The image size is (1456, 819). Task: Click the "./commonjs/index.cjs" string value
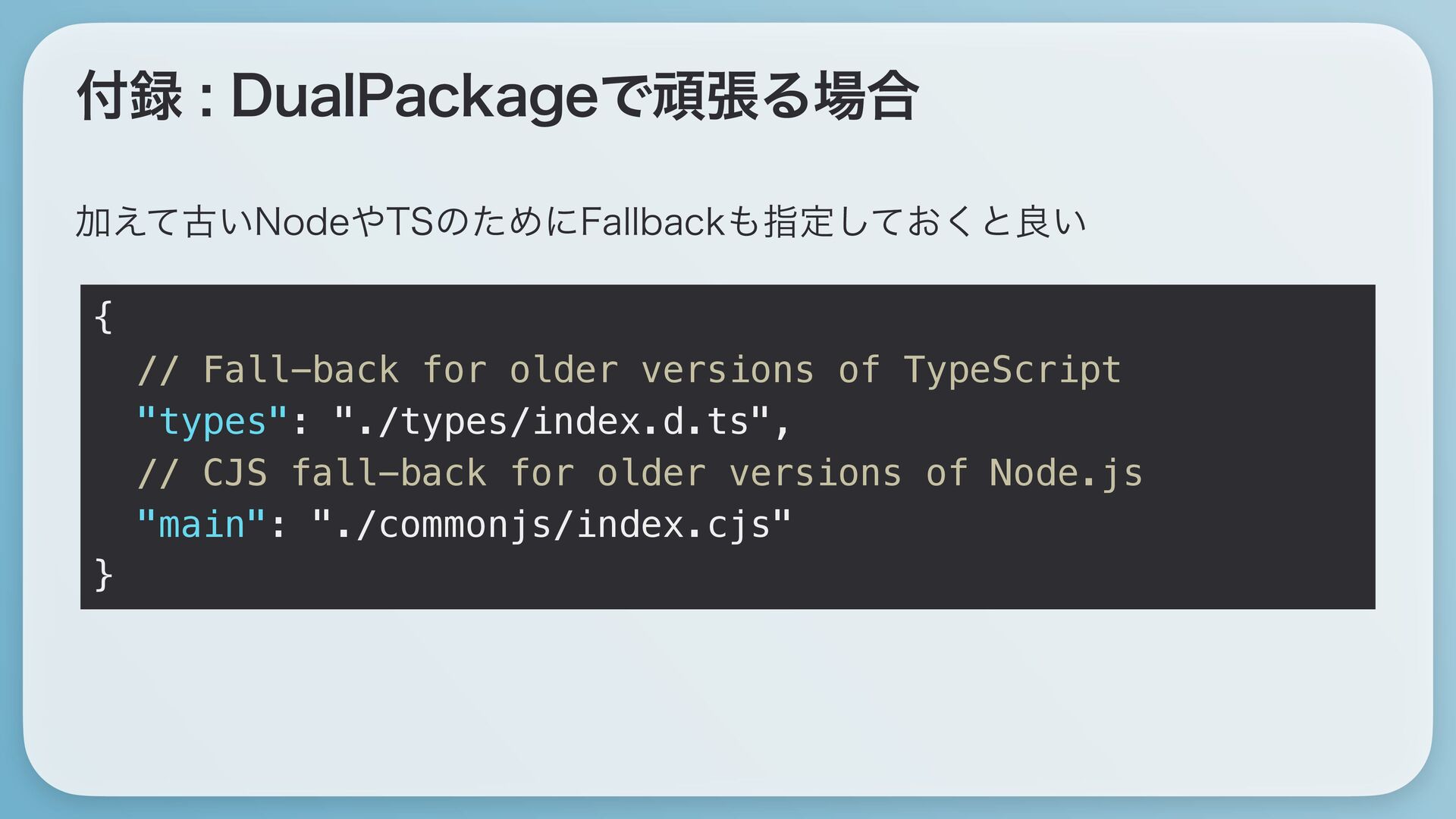(x=552, y=525)
